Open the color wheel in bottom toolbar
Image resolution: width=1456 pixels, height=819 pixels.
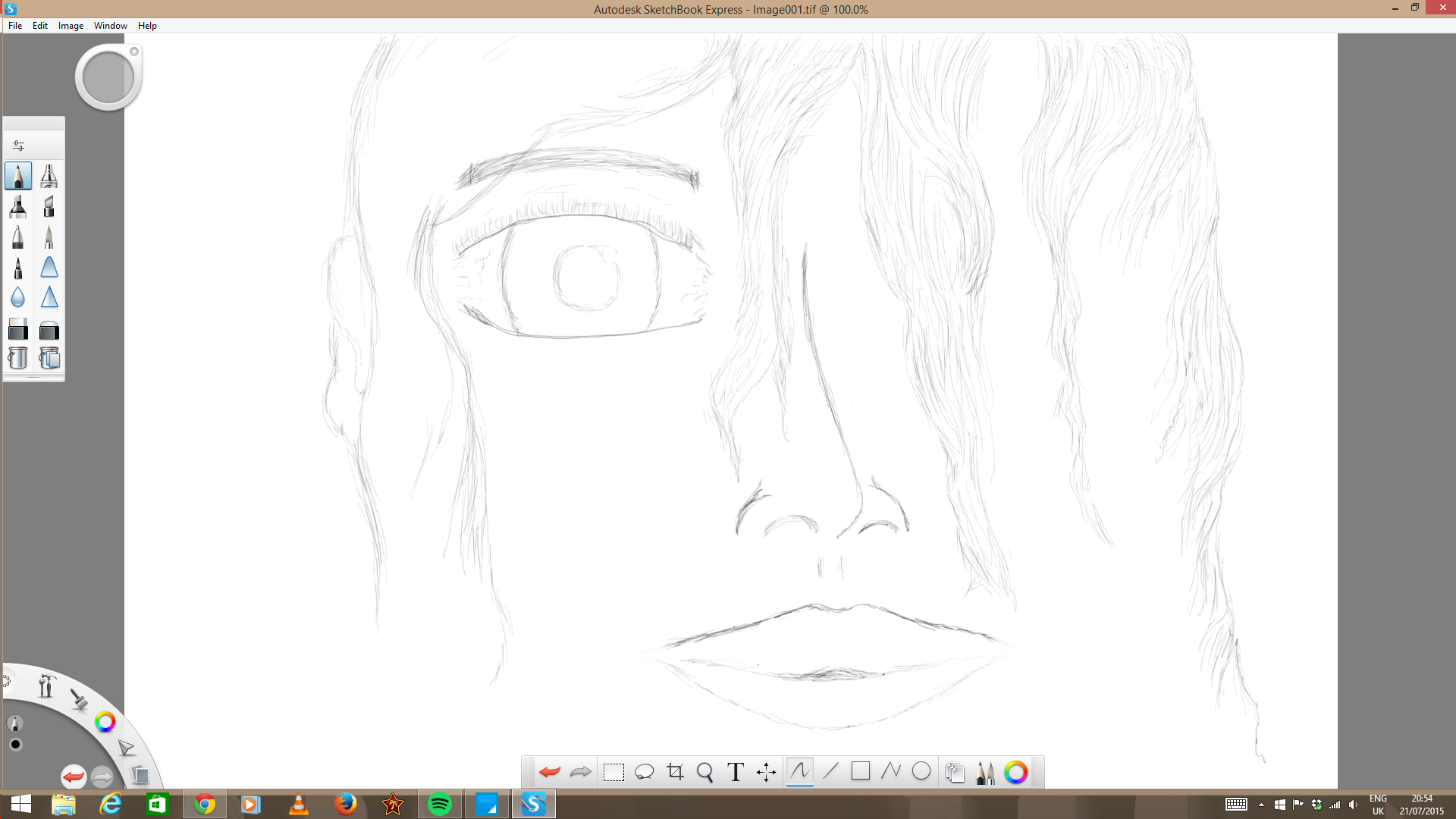coord(1015,772)
